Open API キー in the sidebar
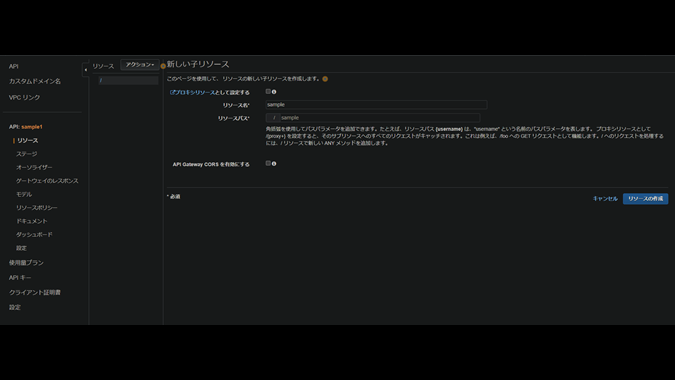Screen dimensions: 675x380 (20, 278)
